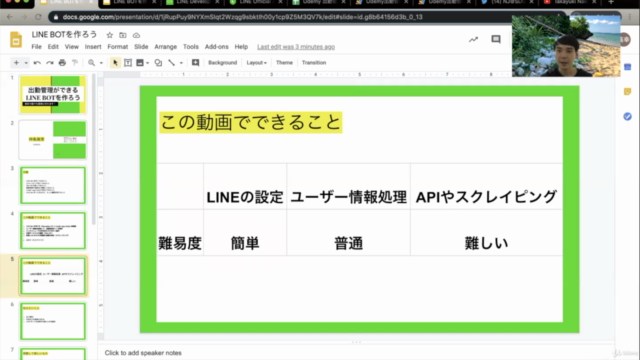Open the move to folder icon
The width and height of the screenshot is (640, 360).
coord(122,35)
